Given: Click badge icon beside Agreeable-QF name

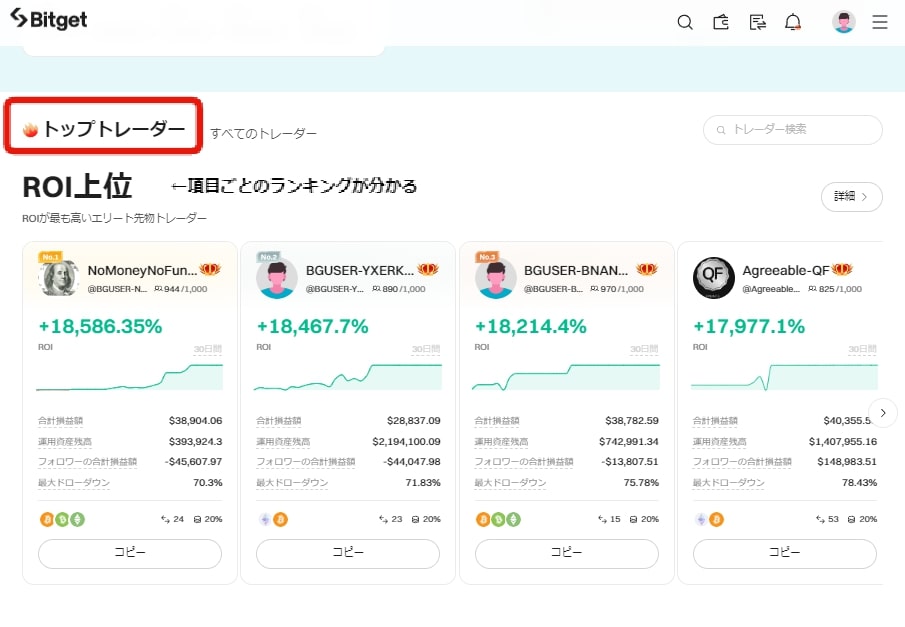Looking at the screenshot, I should [x=842, y=269].
